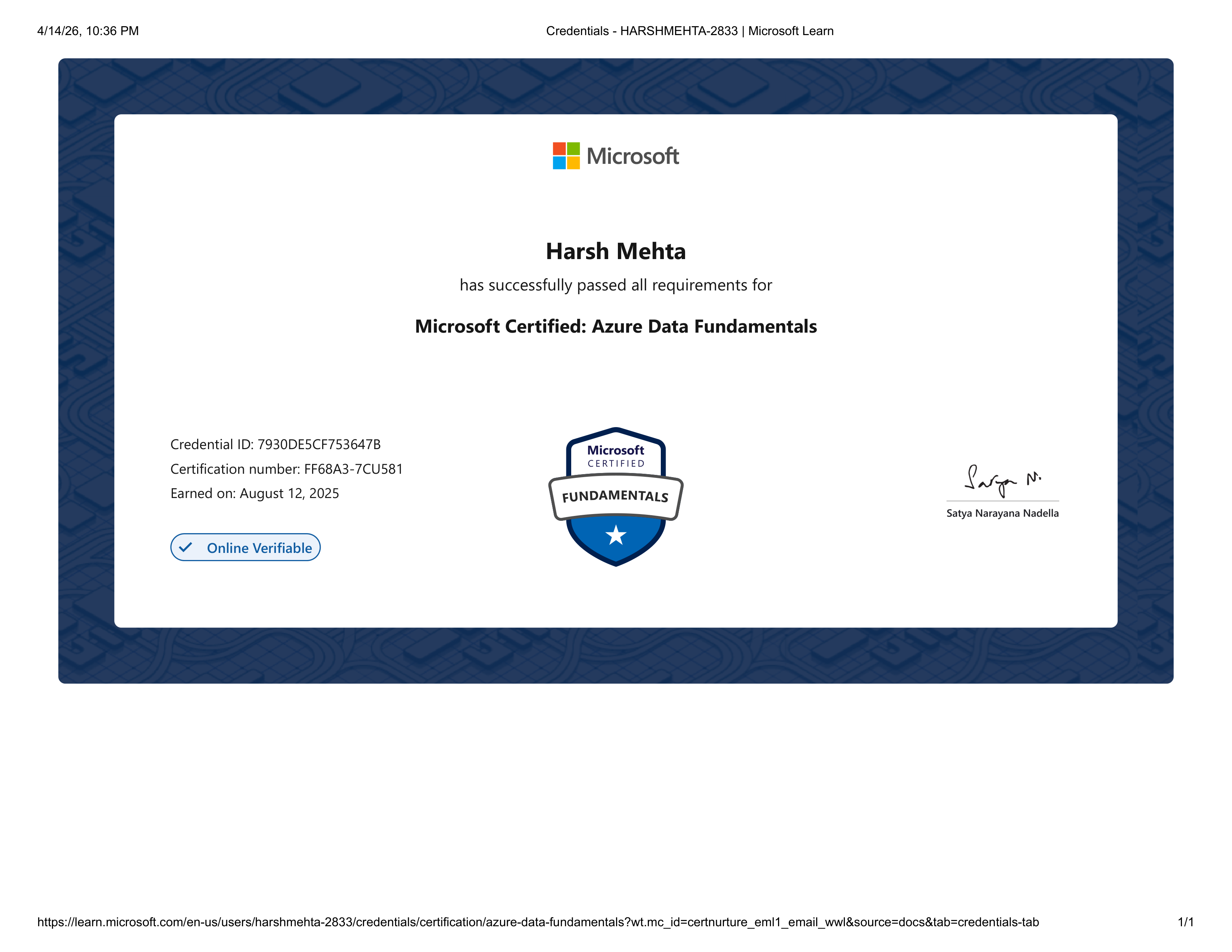Screen dimensions: 1232x952
Task: Open the learn.microsoft.com URL in footer
Action: [538, 922]
